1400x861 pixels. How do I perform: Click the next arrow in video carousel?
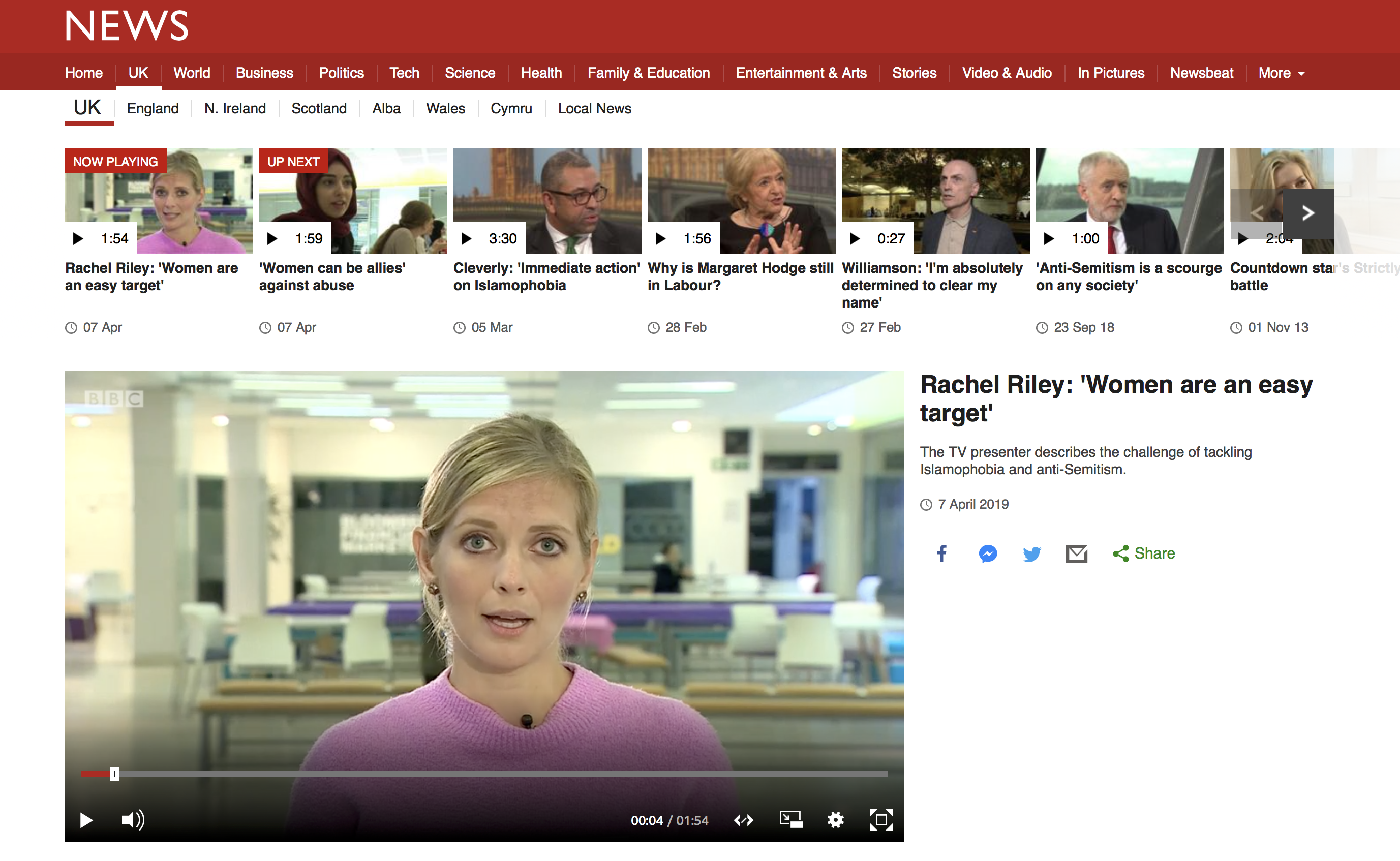click(x=1307, y=213)
